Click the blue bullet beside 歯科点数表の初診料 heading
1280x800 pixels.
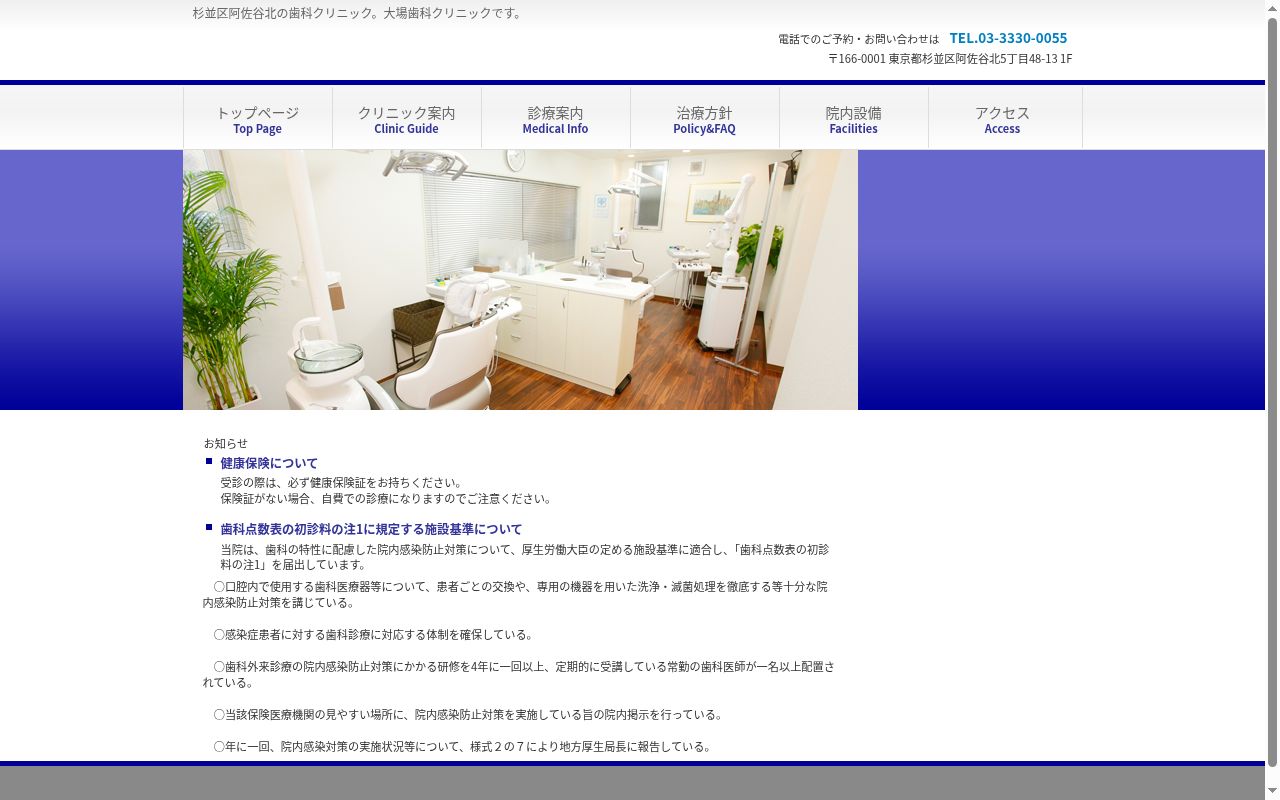[209, 527]
